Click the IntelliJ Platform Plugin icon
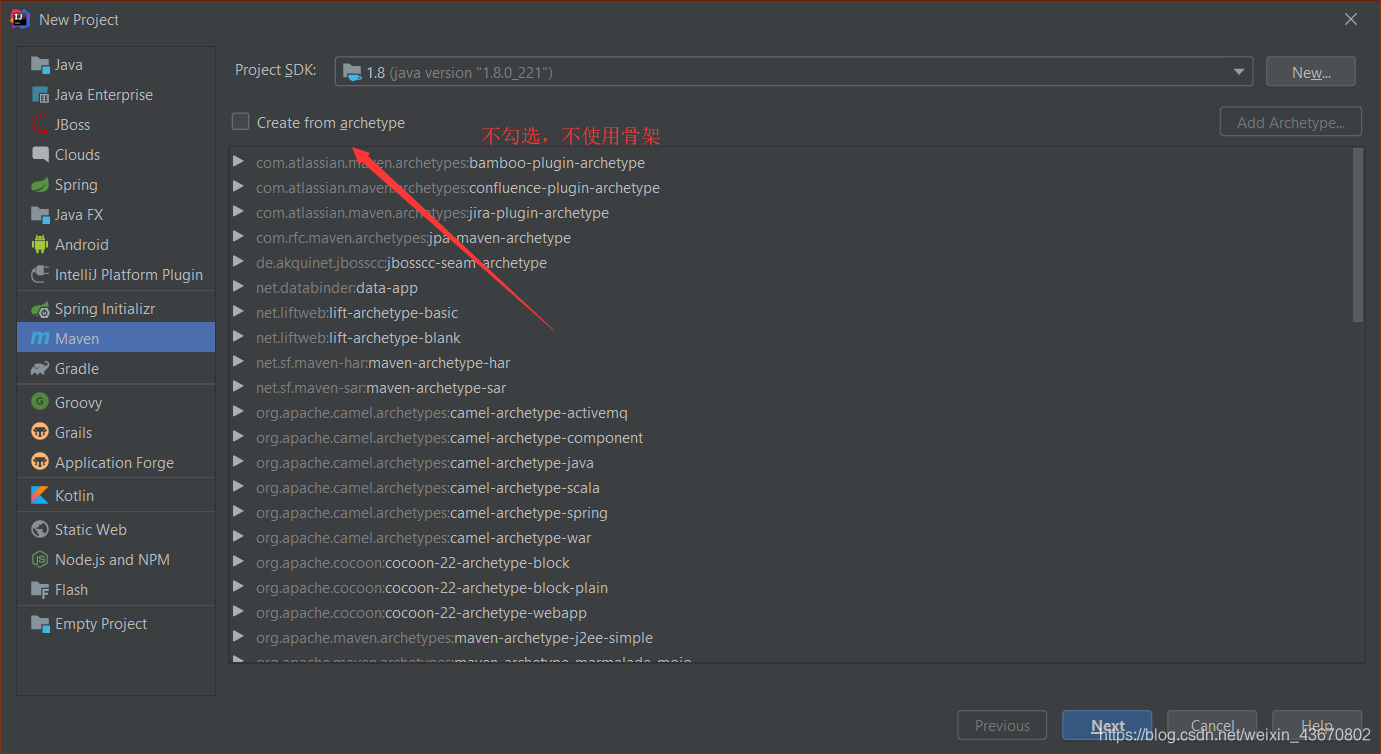 pyautogui.click(x=40, y=275)
